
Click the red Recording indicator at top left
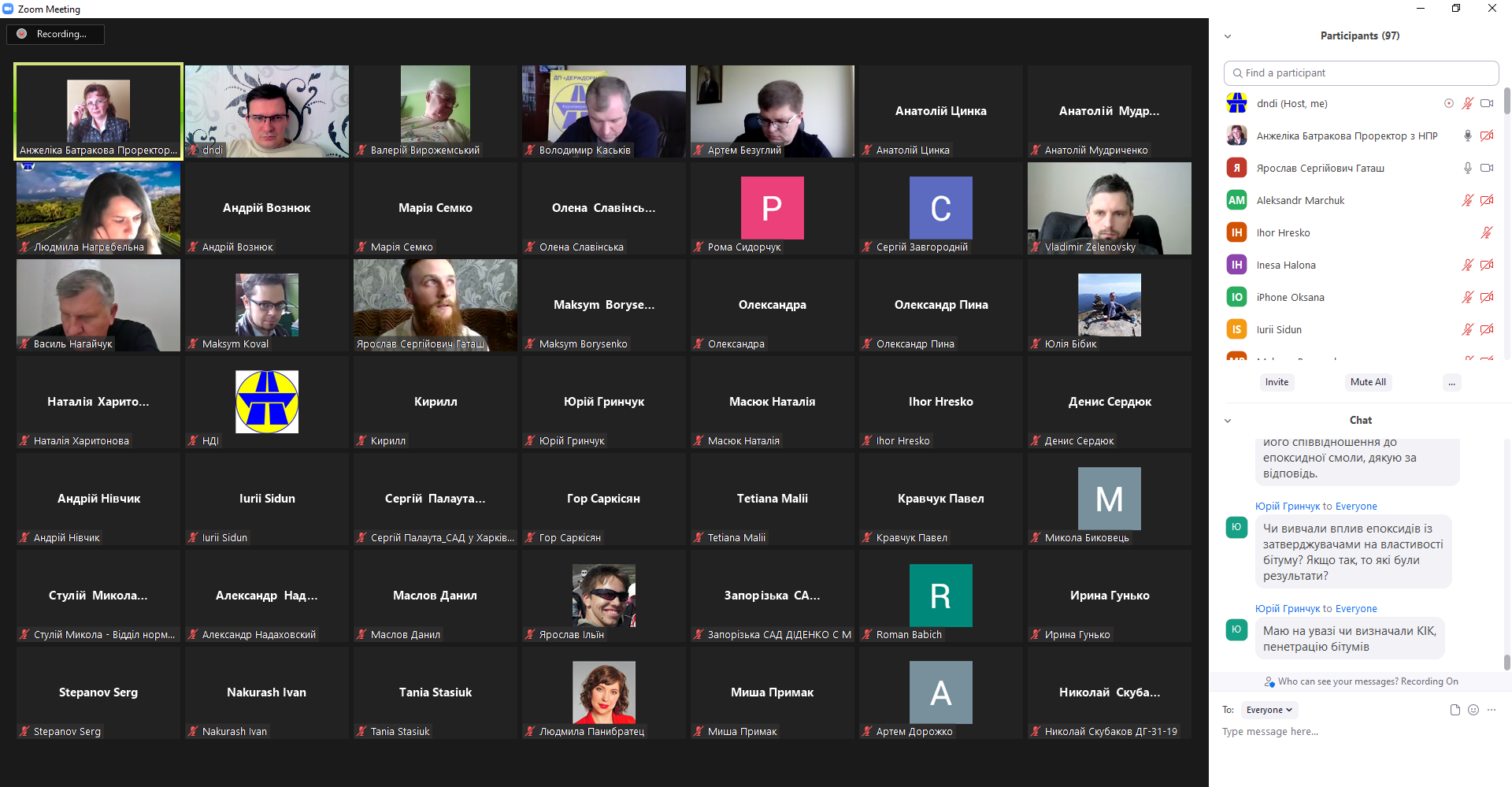coord(22,34)
